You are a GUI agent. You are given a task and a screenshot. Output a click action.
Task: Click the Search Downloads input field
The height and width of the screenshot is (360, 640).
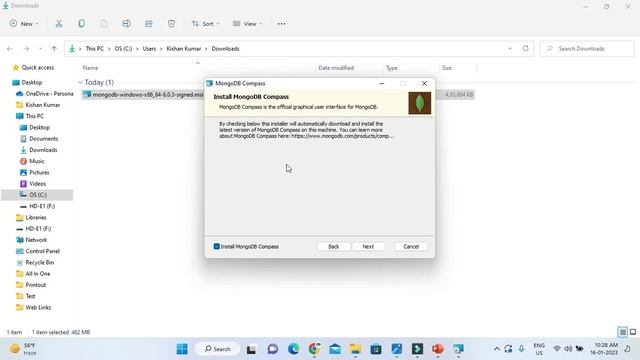587,49
